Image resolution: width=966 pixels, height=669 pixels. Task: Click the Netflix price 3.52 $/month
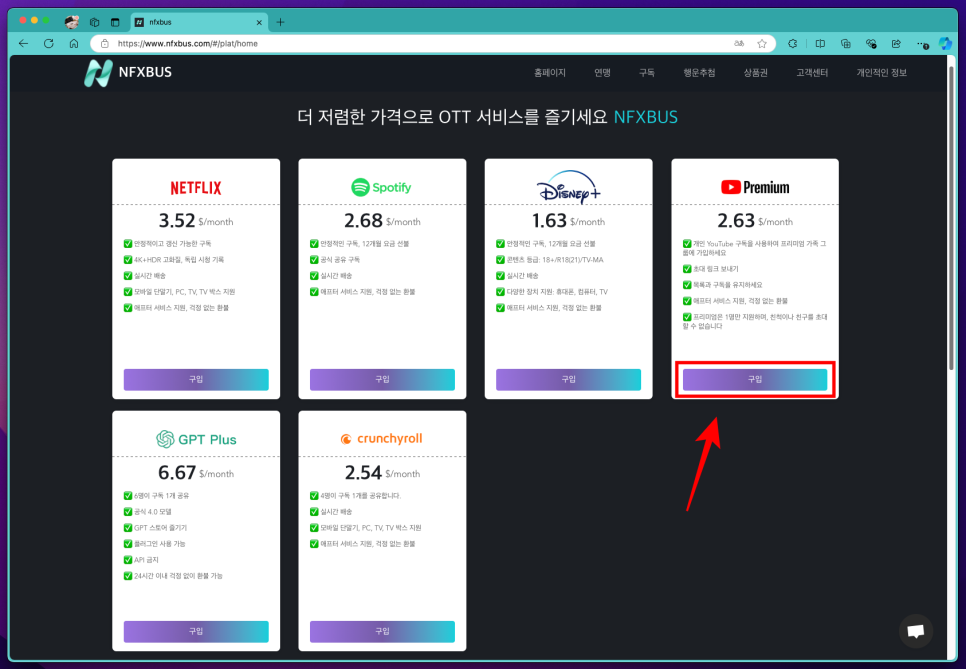196,221
